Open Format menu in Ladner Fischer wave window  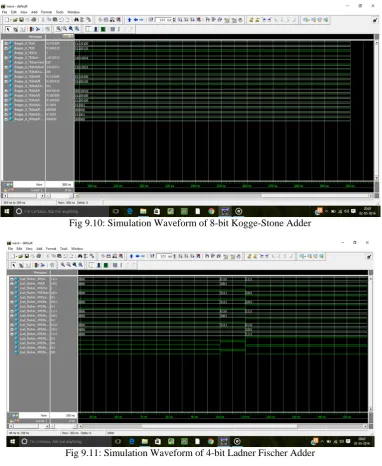(x=51, y=249)
